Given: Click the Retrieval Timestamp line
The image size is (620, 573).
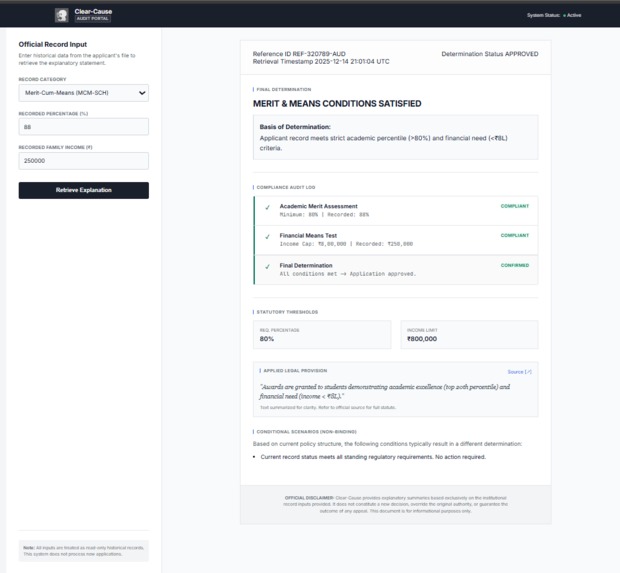Looking at the screenshot, I should tap(321, 61).
